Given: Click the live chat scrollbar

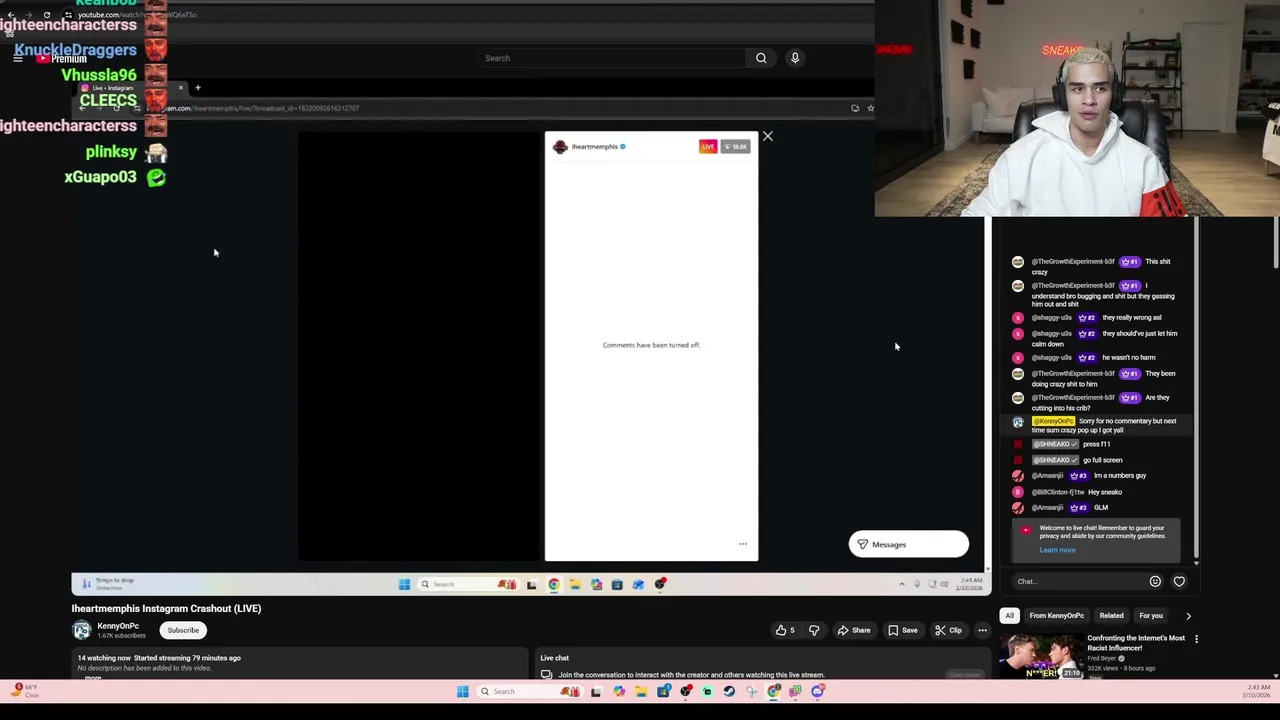Looking at the screenshot, I should pos(1195,390).
